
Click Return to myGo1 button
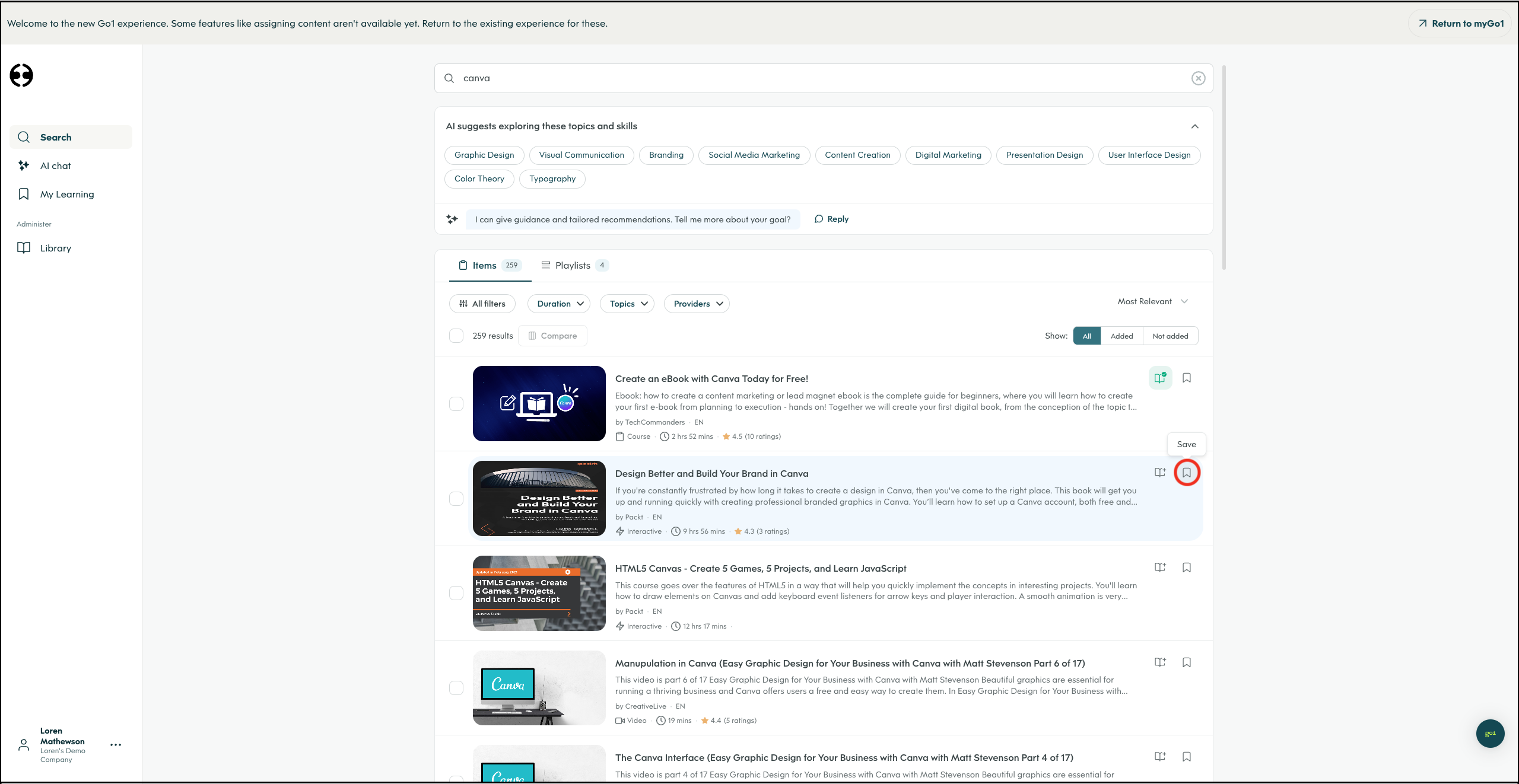tap(1460, 24)
